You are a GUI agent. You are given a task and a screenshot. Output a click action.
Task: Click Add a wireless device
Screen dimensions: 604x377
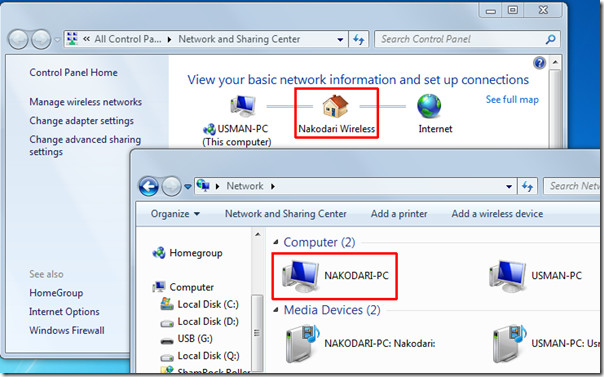[497, 214]
